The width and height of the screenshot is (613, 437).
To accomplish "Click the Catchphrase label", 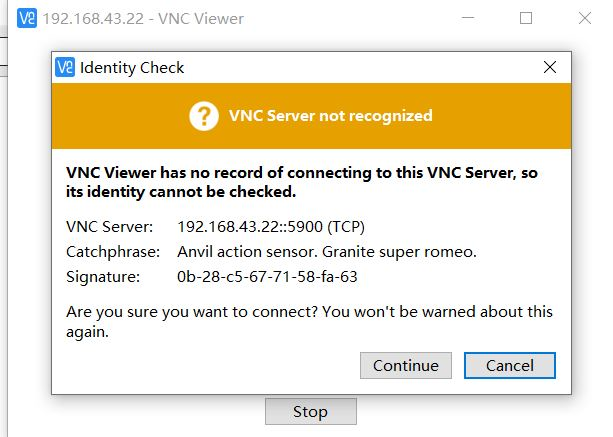I will coord(113,252).
